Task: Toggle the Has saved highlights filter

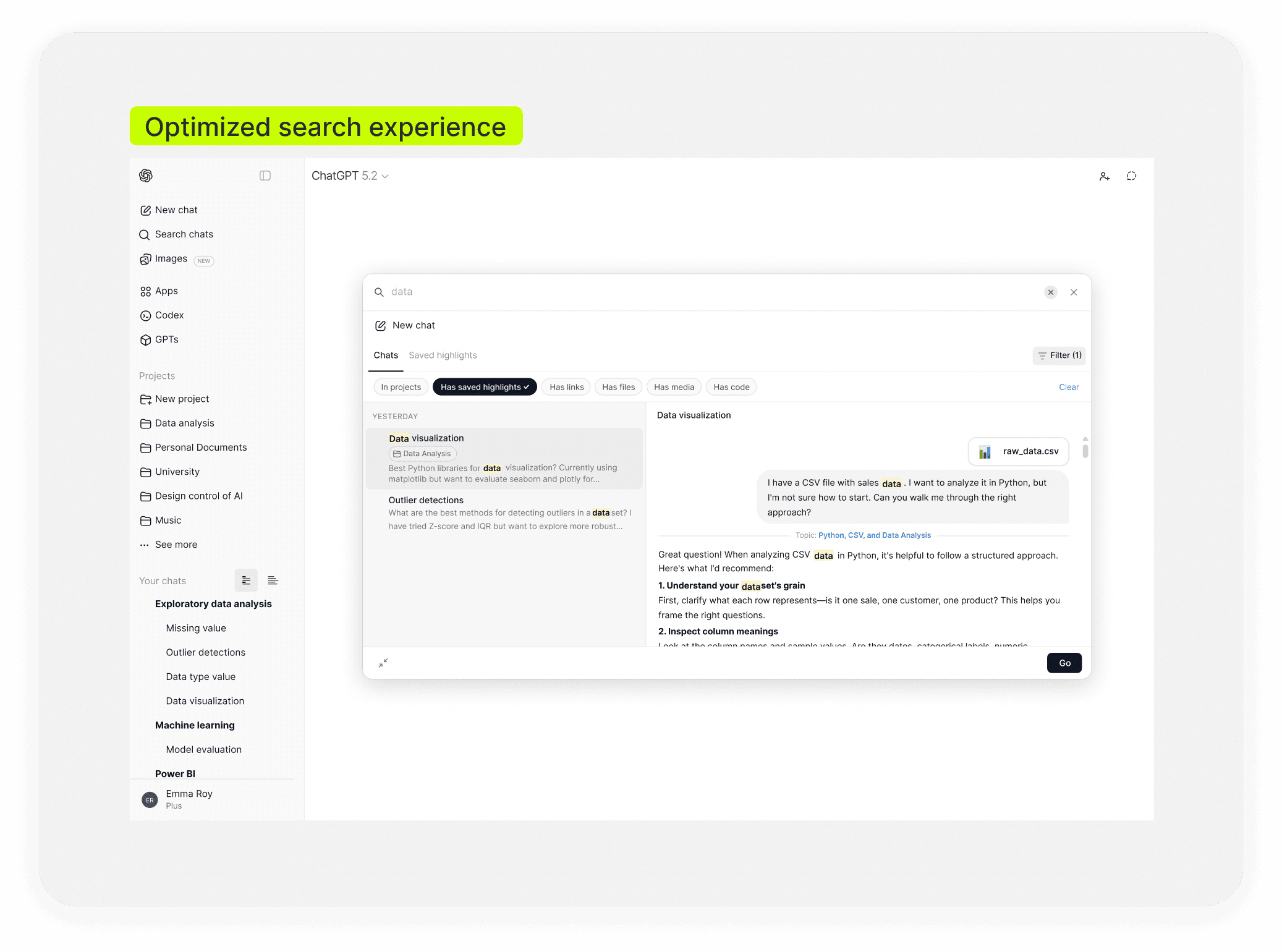Action: point(484,387)
